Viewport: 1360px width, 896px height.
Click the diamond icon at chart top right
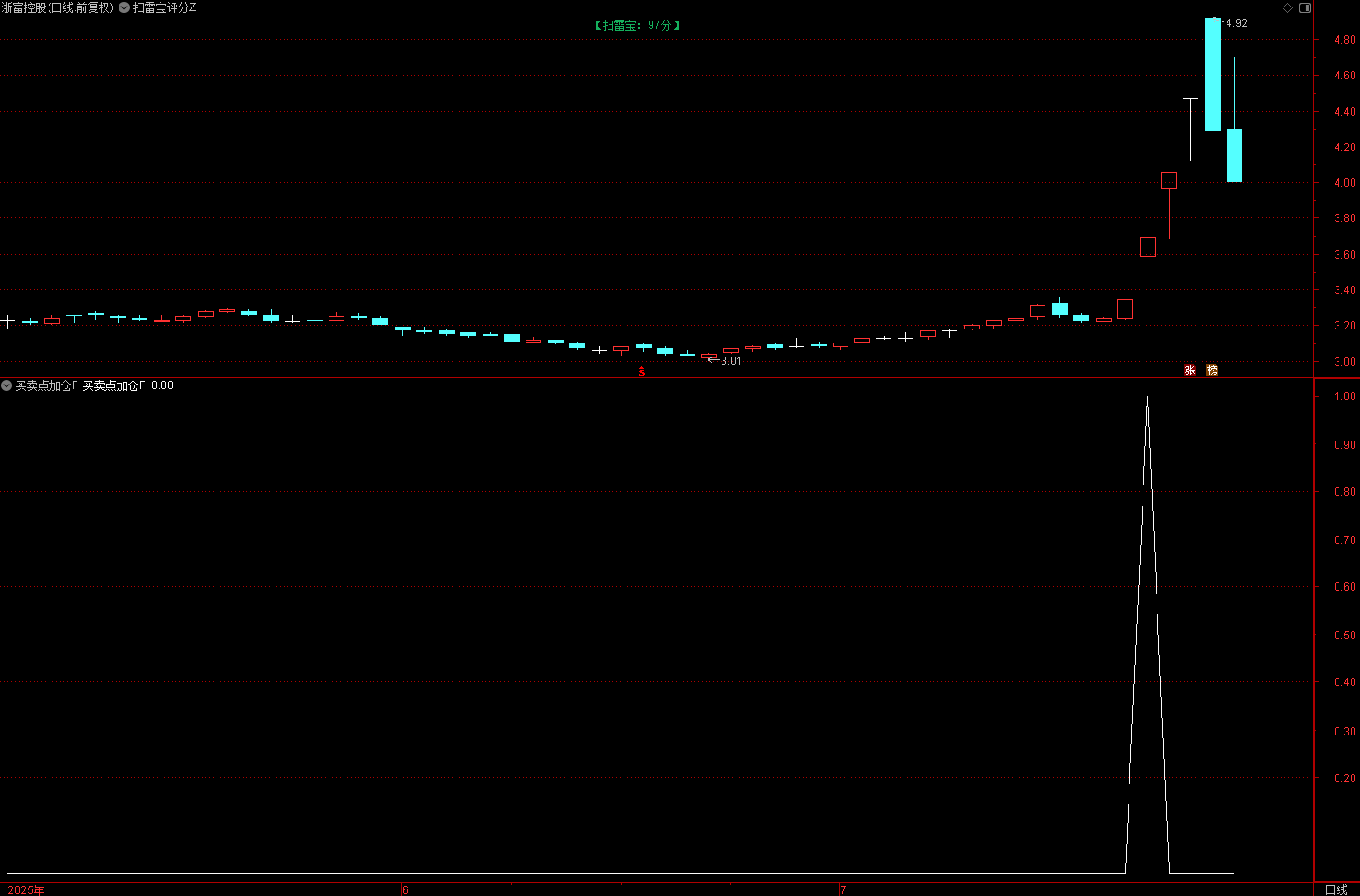pyautogui.click(x=1288, y=7)
